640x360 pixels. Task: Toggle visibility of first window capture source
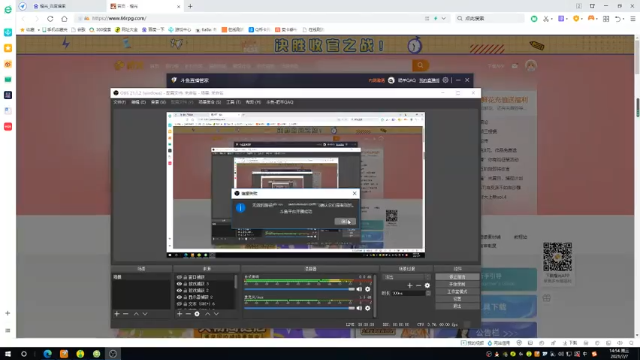click(x=179, y=277)
